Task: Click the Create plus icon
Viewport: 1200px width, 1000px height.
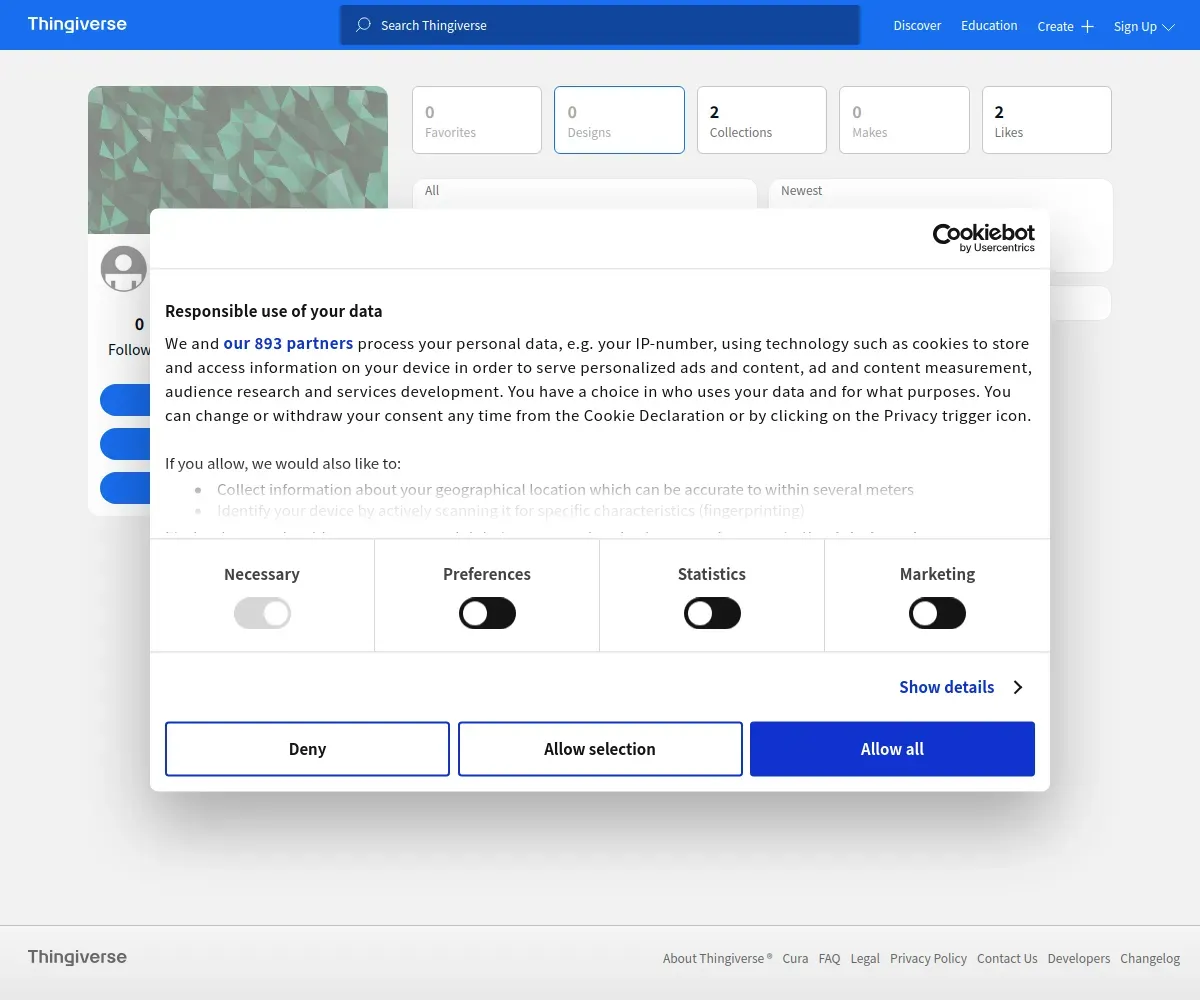Action: [x=1087, y=27]
